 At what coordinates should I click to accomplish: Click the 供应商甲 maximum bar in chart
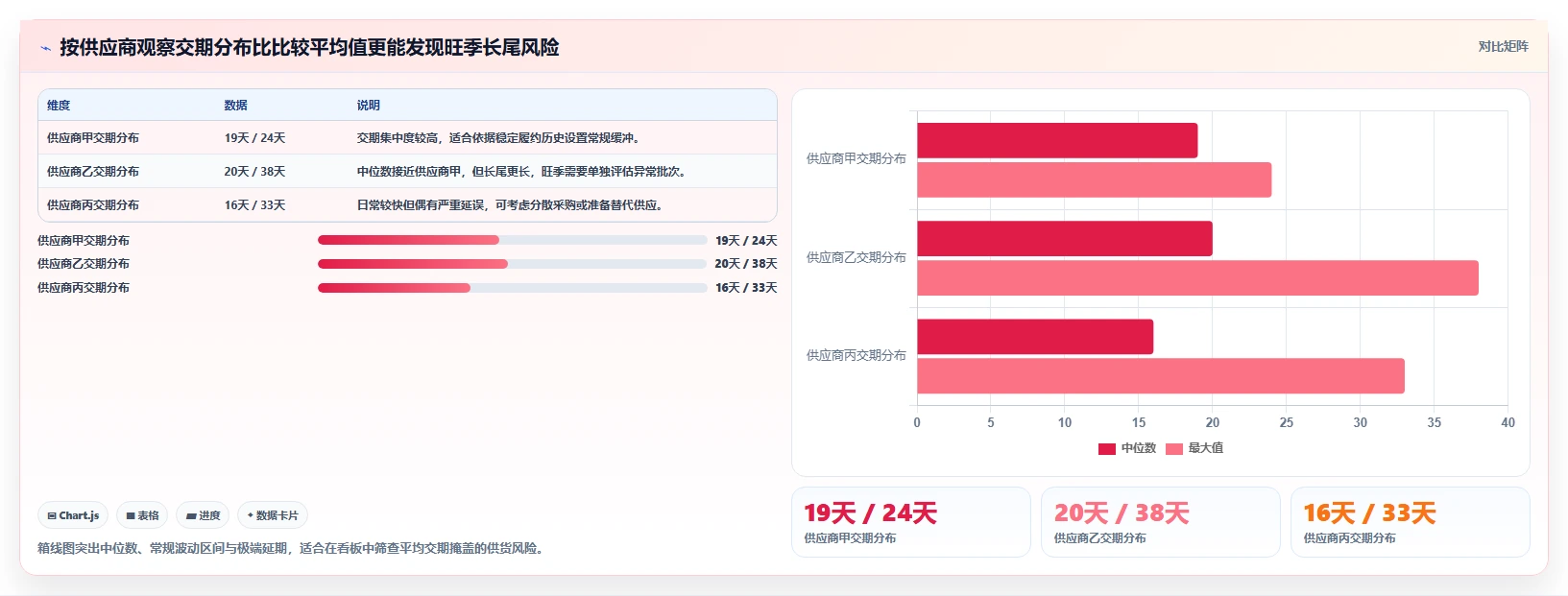pos(1095,179)
